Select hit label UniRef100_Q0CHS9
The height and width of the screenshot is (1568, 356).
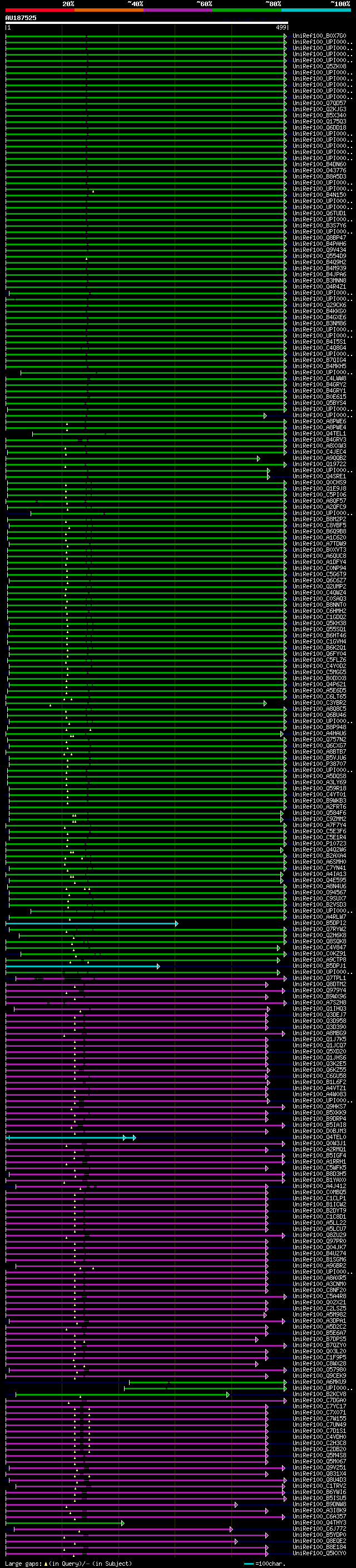pos(319,483)
